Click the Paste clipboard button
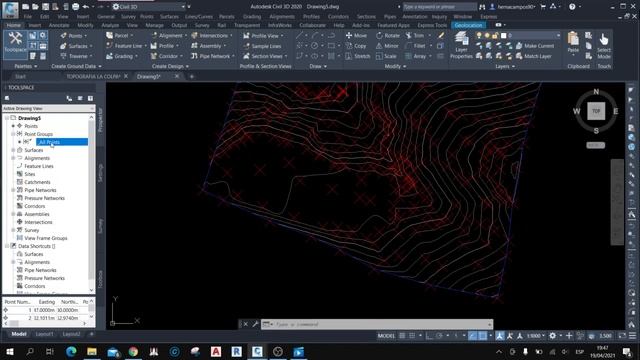Screen dimensions: 640x360 coord(573,42)
